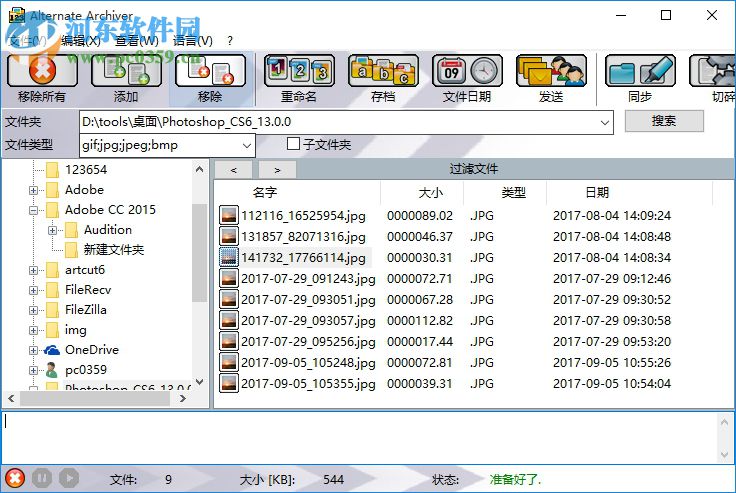Open the folder path dropdown

pyautogui.click(x=605, y=123)
